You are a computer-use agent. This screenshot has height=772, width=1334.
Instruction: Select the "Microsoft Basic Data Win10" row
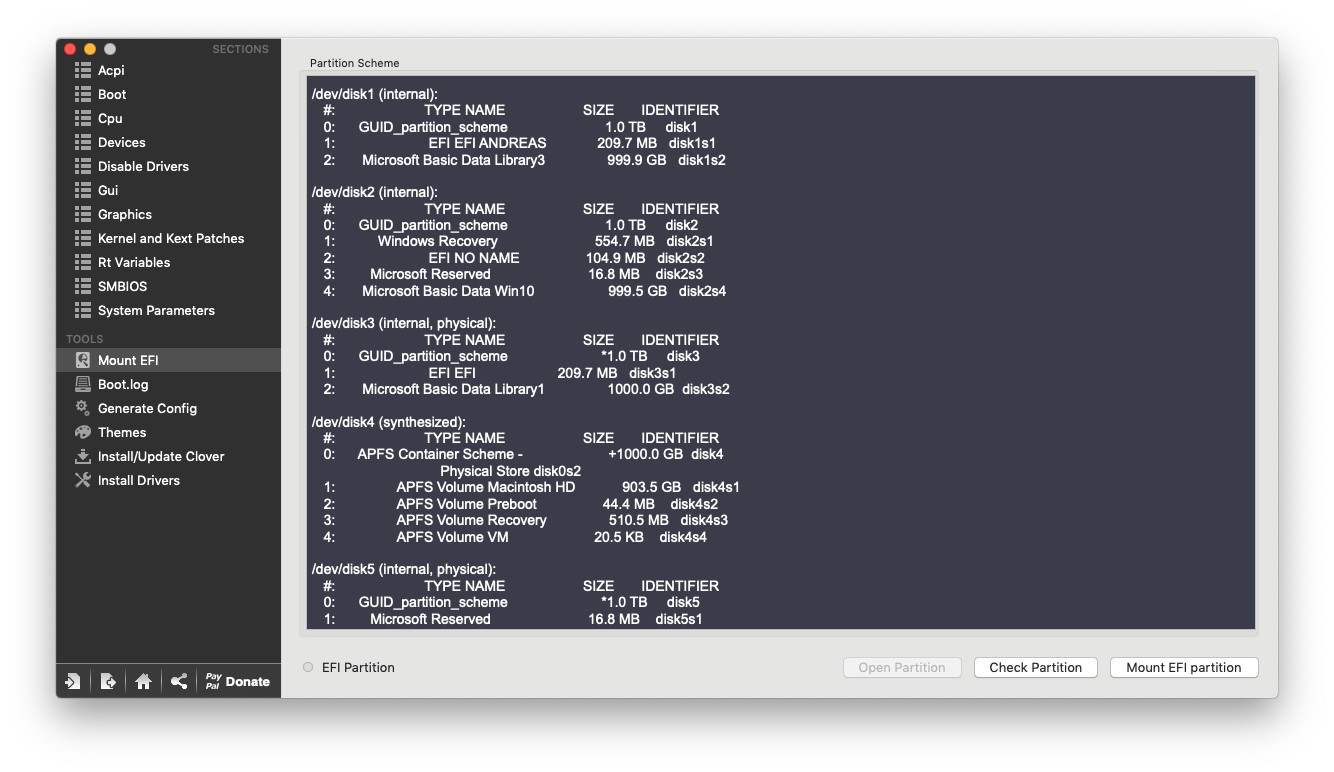[524, 291]
